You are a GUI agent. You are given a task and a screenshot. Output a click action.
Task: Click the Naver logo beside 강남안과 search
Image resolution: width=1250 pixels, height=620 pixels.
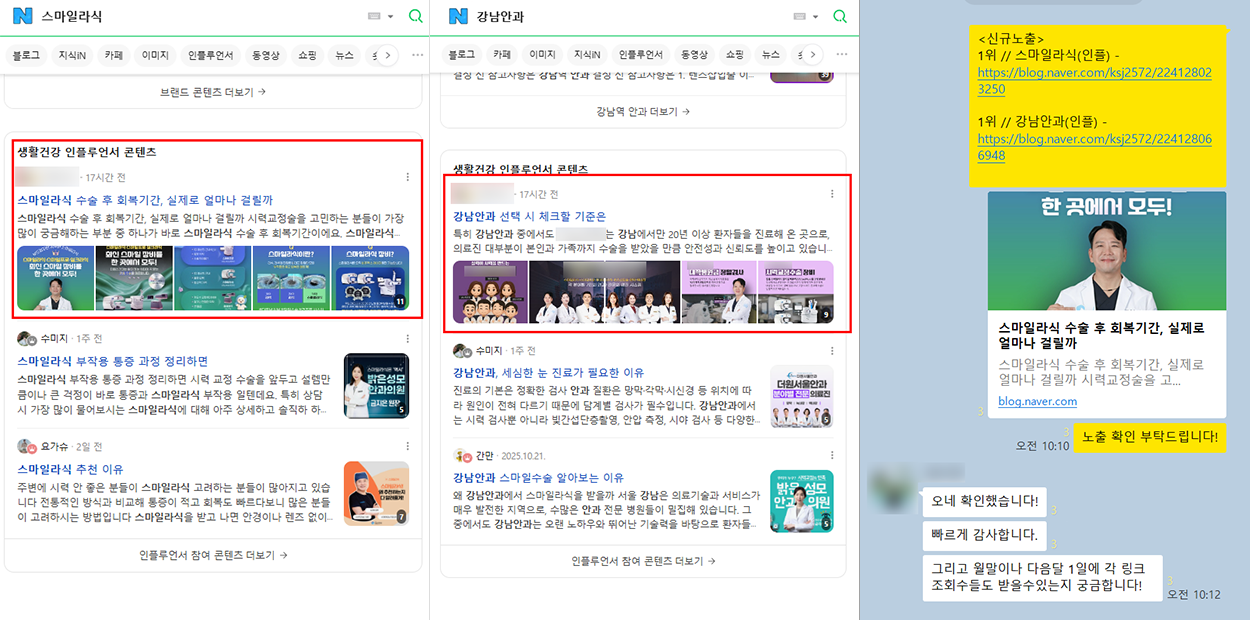458,17
